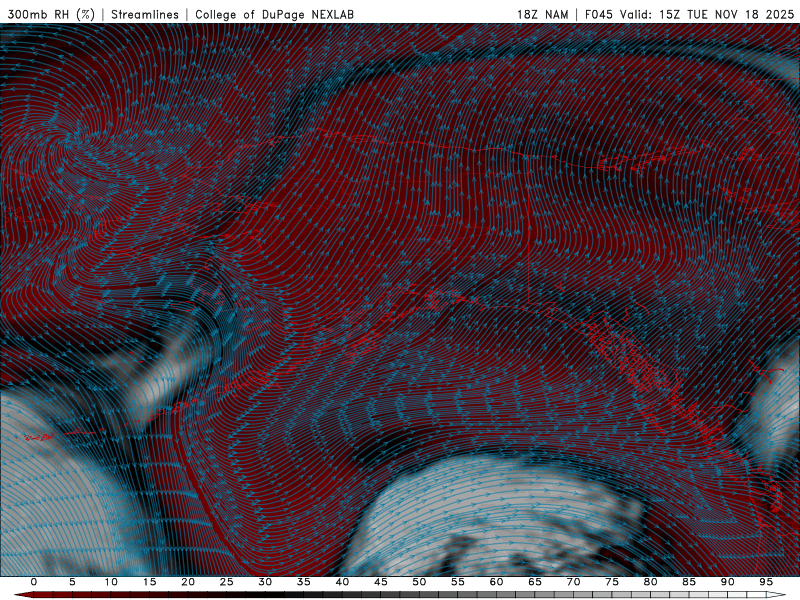Click the 10 label on color scale
Screen dimensions: 800x600
tap(111, 582)
